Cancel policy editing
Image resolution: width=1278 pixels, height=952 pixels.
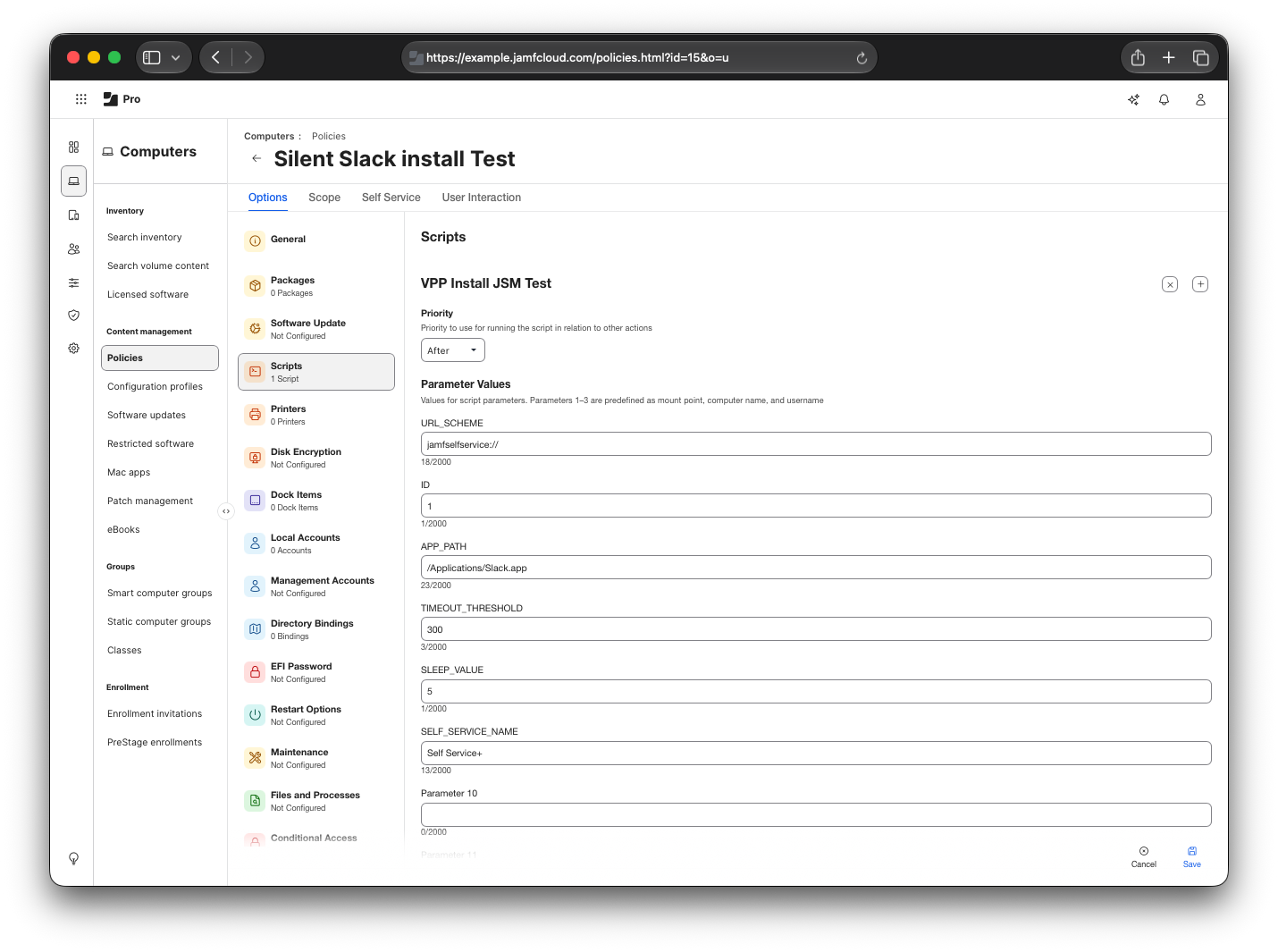tap(1144, 857)
